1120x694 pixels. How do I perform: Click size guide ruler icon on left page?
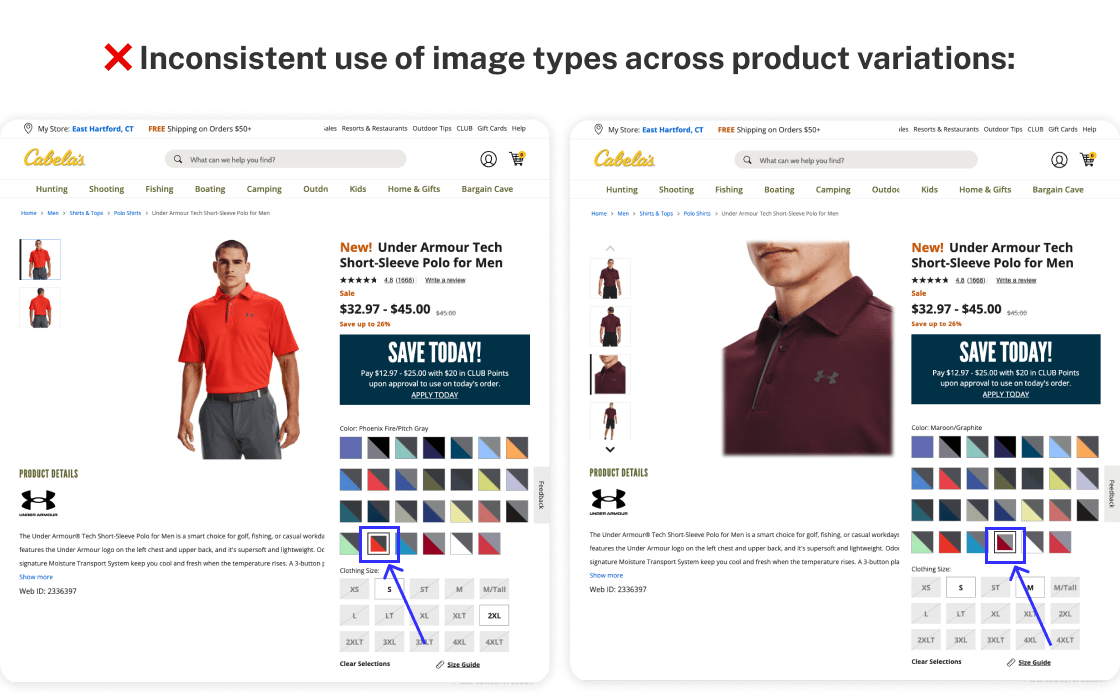440,664
